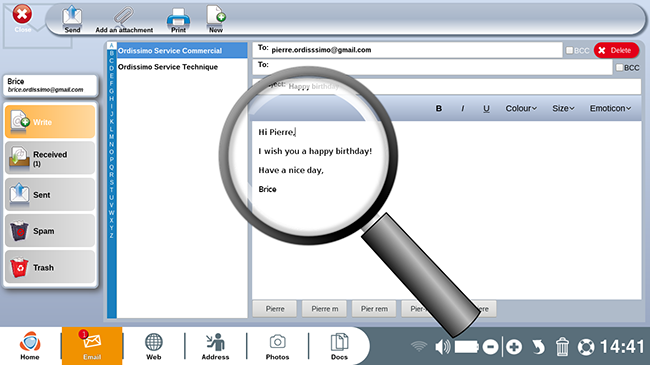Image resolution: width=650 pixels, height=365 pixels.
Task: Open the Received mailbox
Action: 50,158
